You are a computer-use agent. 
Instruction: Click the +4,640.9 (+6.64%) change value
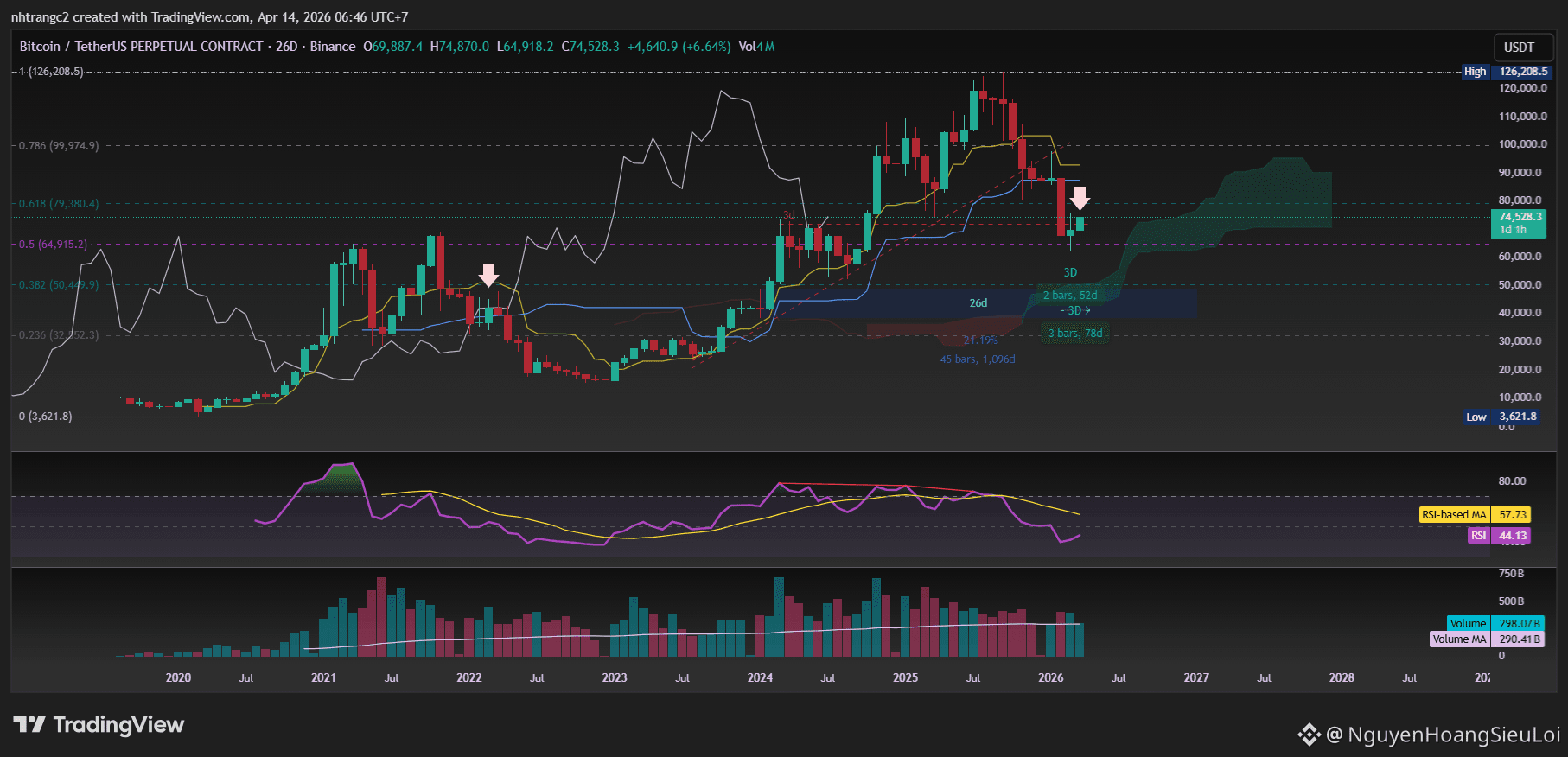pos(679,47)
